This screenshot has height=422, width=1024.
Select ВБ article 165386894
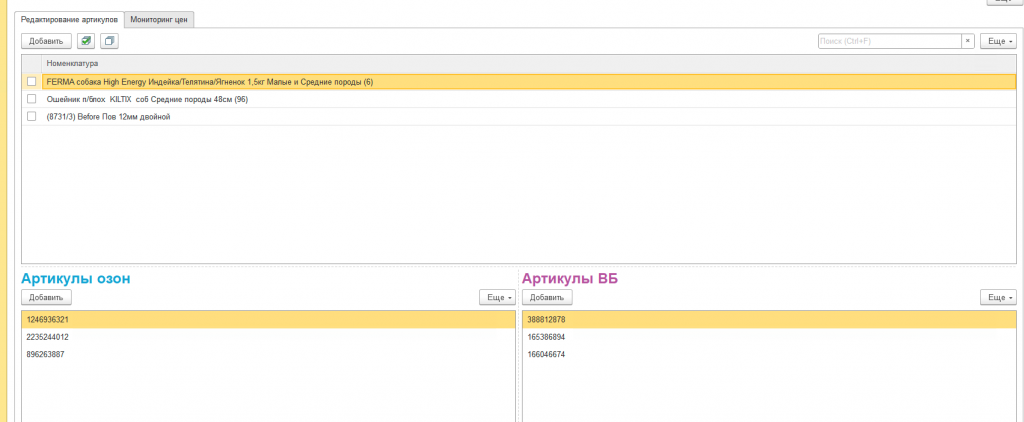769,337
